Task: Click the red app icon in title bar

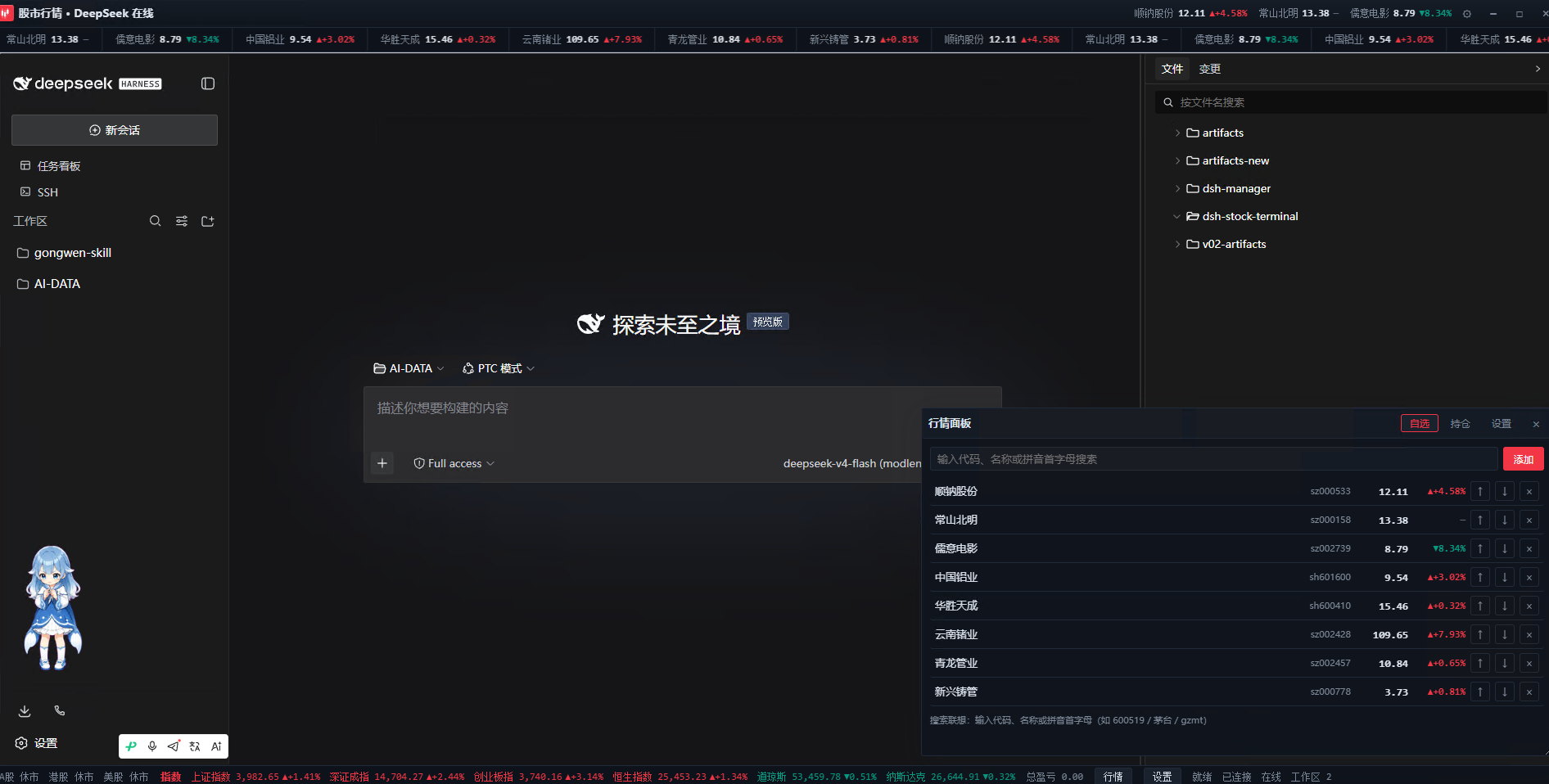Action: (7, 13)
